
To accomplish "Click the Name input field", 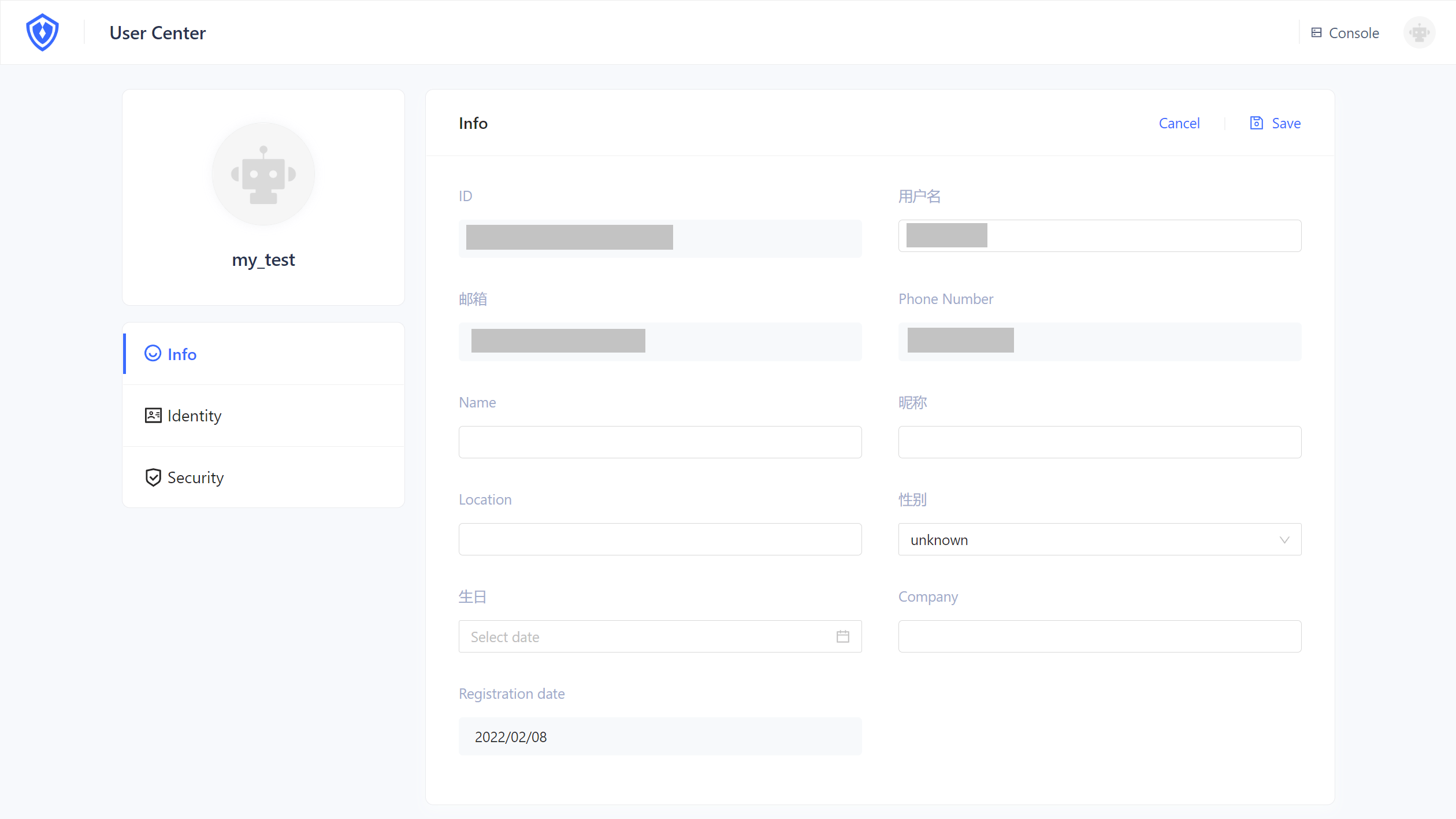I will 660,442.
